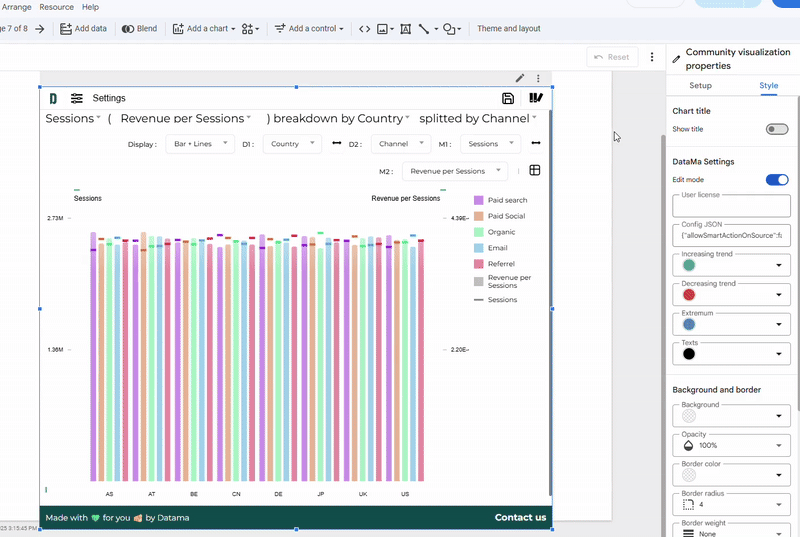This screenshot has width=800, height=537.
Task: Disable the Edit mode switch
Action: click(776, 180)
